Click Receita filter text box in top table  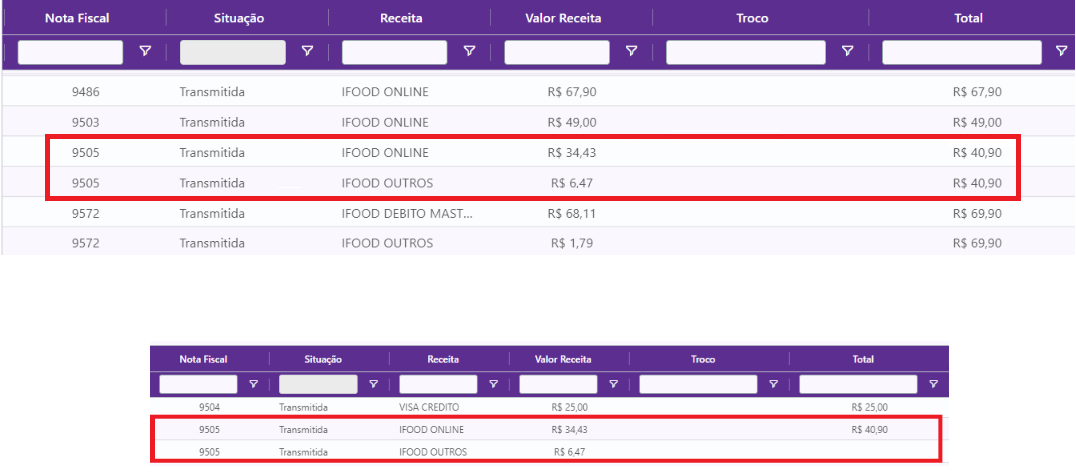click(x=394, y=52)
